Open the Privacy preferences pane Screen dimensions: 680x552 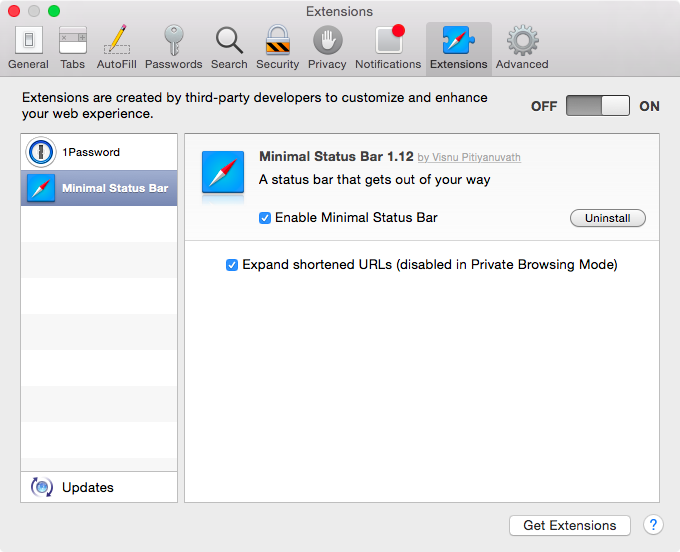[x=327, y=48]
